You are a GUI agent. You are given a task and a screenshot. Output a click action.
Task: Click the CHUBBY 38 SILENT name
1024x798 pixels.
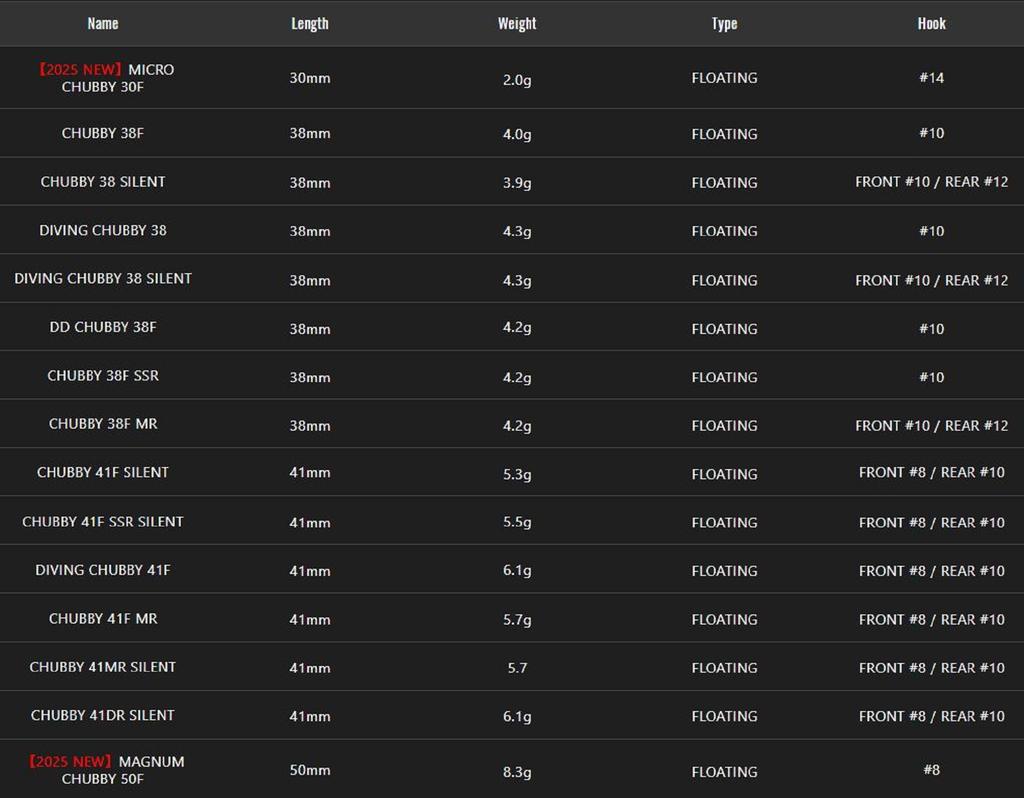point(103,182)
